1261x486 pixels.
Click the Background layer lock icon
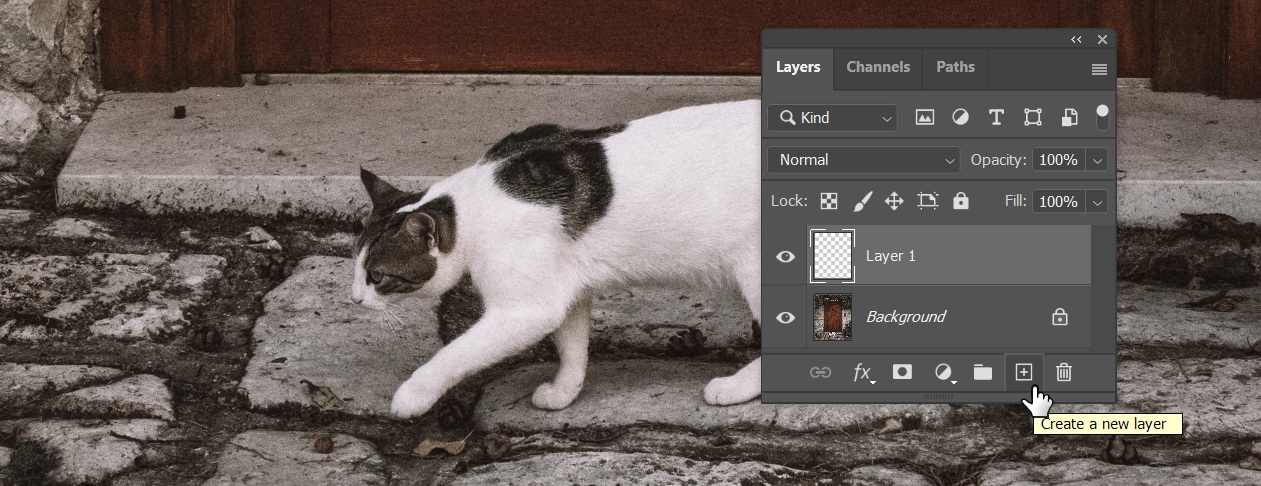pos(1060,317)
